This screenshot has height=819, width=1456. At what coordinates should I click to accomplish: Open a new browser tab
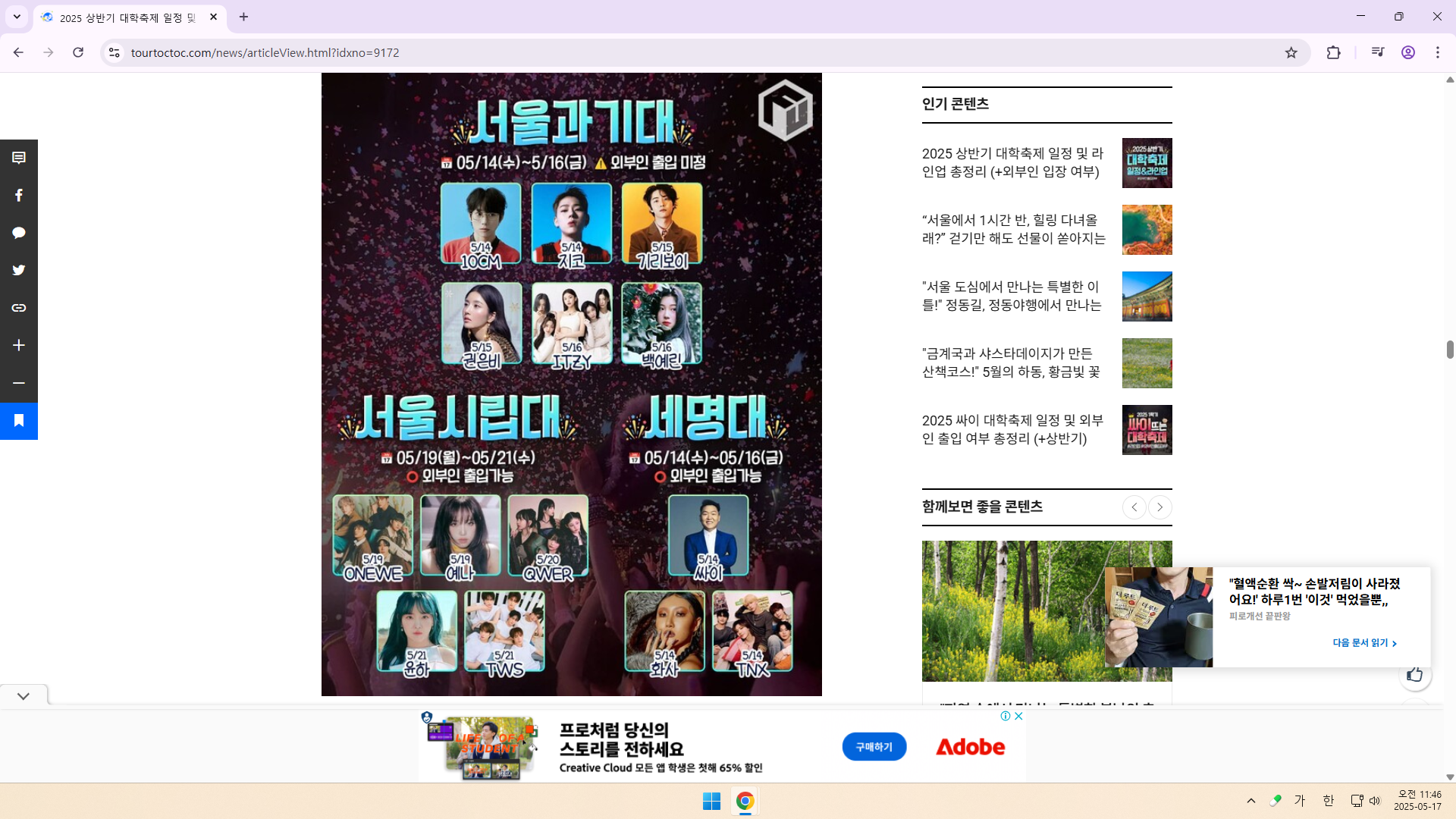tap(243, 17)
